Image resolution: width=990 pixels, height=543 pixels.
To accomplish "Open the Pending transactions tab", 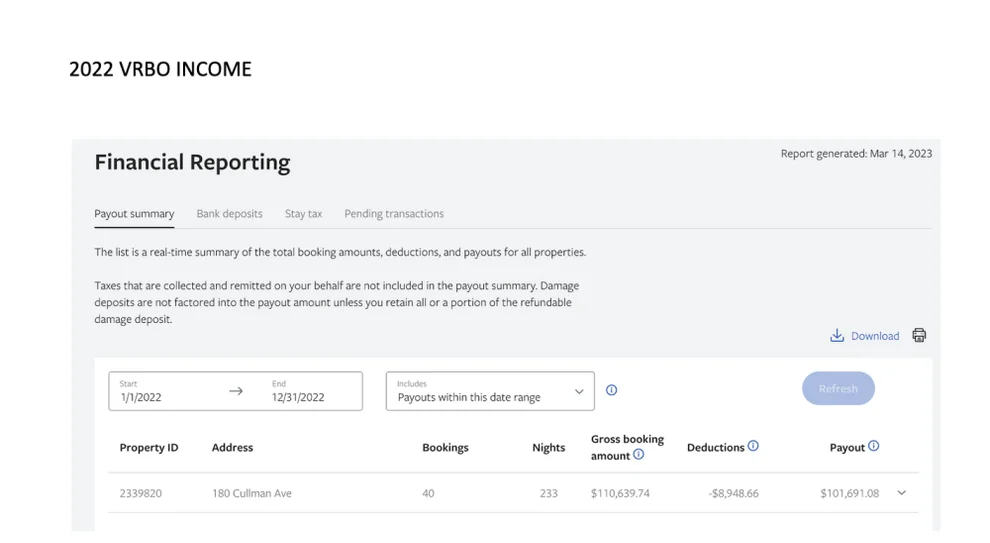I will point(394,213).
